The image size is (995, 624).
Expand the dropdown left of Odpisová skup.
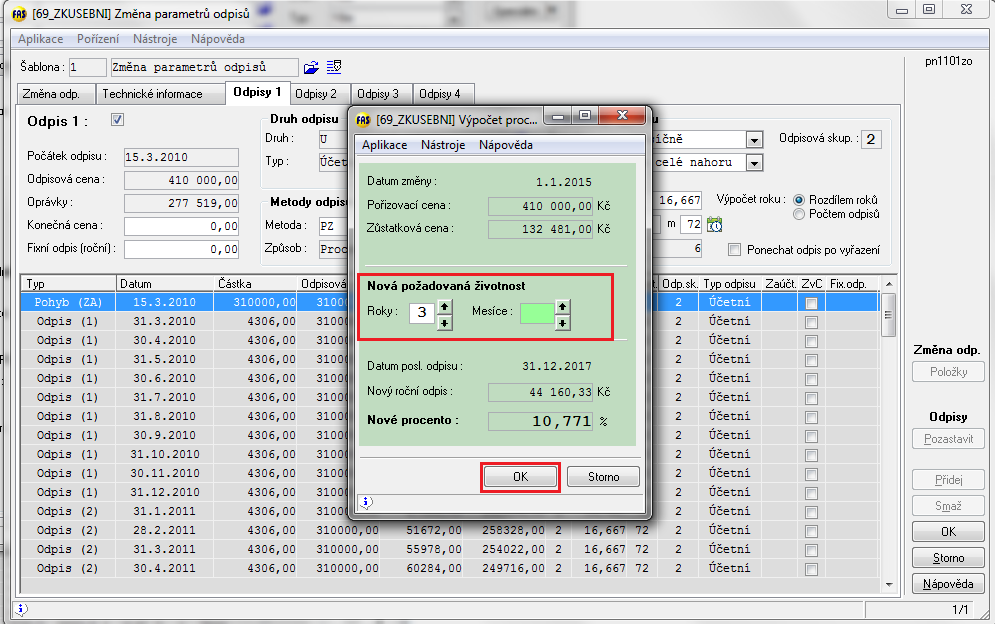pos(754,140)
